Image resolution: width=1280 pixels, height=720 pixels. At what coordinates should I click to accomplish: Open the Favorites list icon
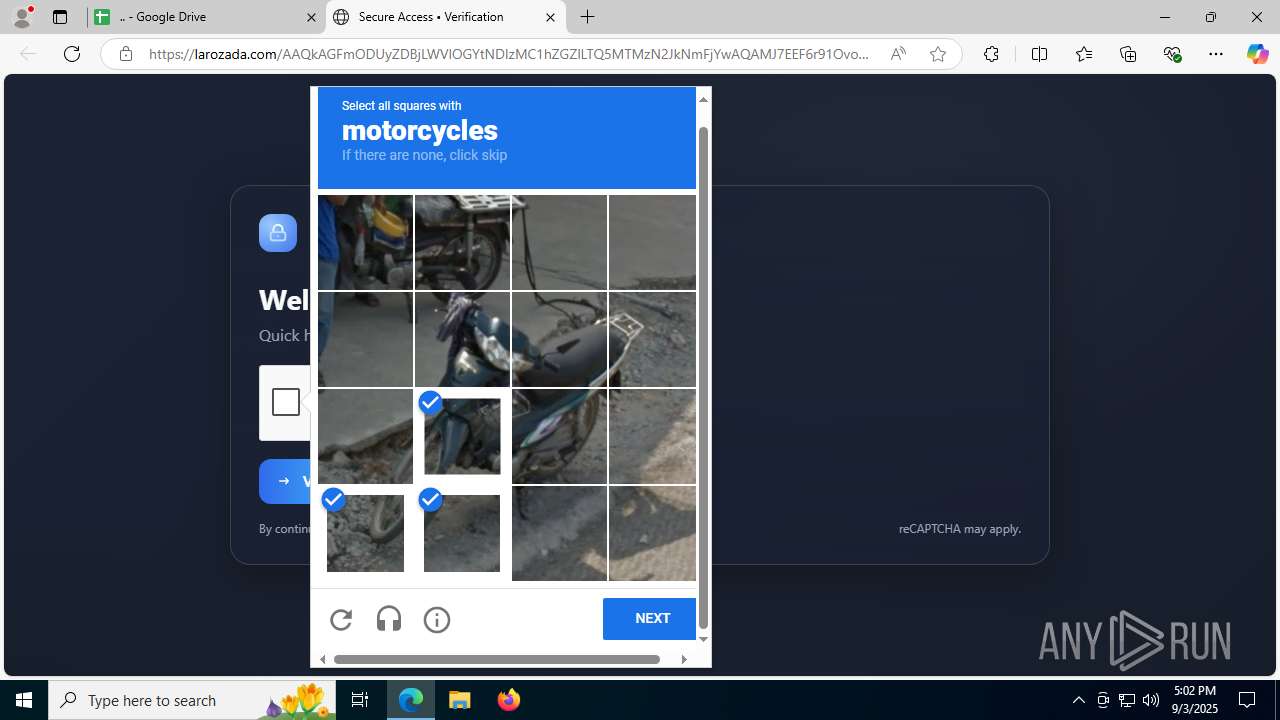point(1084,54)
